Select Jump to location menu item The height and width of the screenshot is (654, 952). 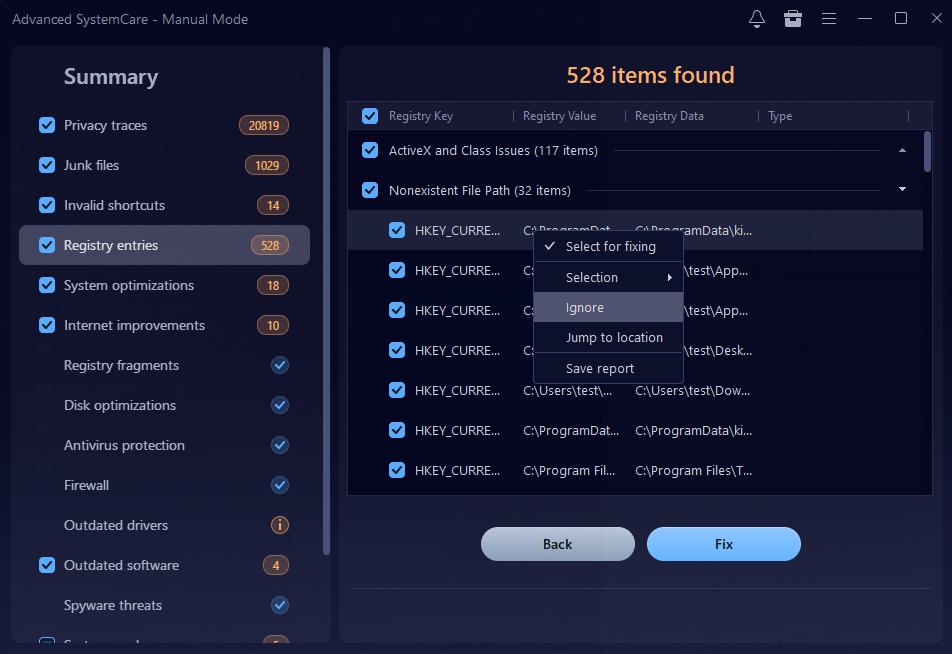(613, 337)
